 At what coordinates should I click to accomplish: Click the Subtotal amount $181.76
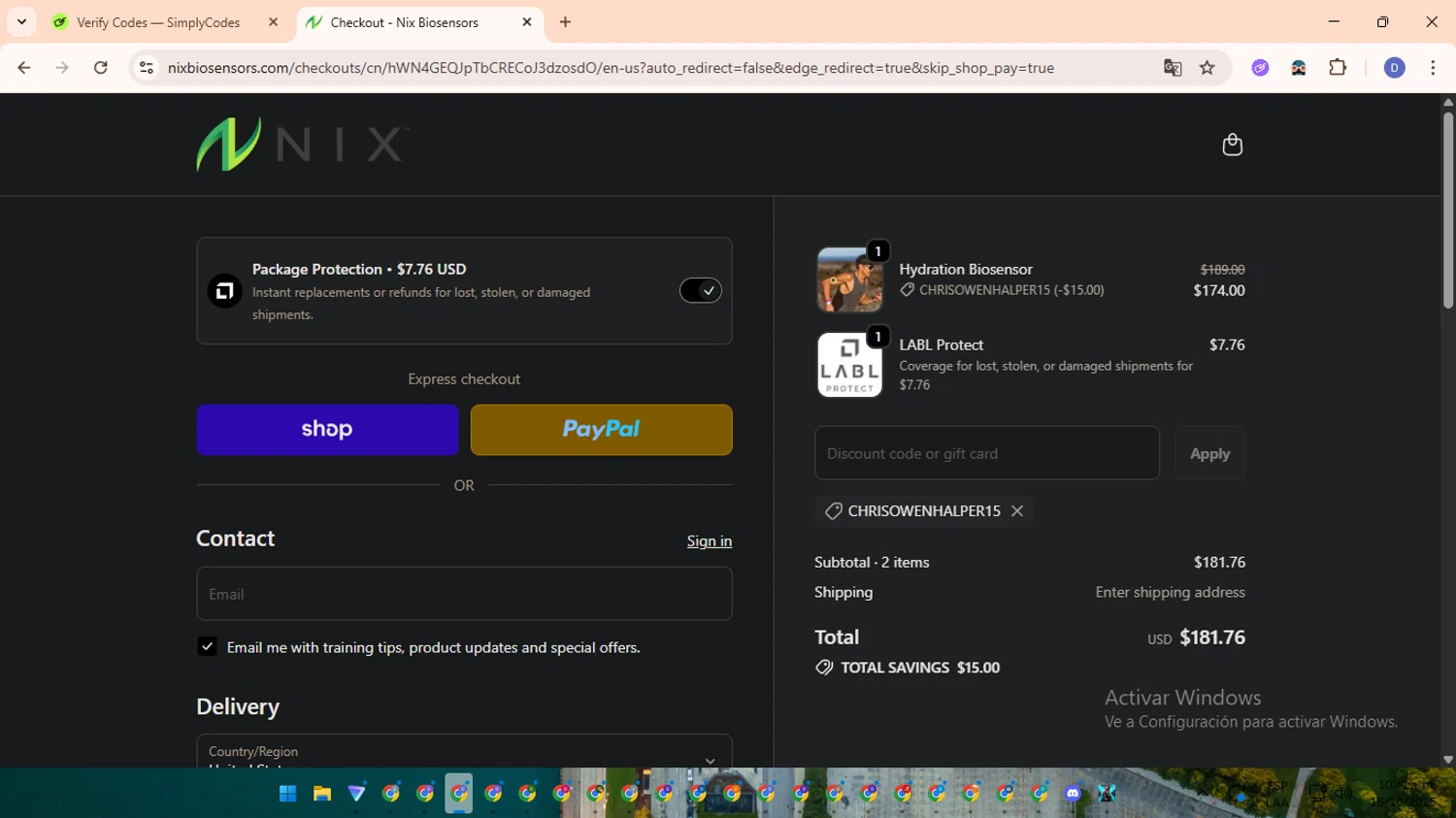click(1219, 563)
